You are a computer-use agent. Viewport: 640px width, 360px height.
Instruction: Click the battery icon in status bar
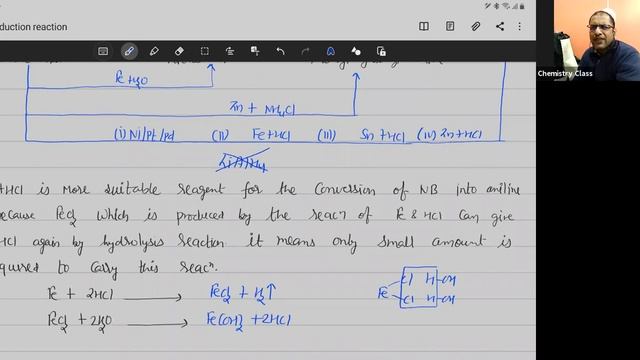click(522, 6)
